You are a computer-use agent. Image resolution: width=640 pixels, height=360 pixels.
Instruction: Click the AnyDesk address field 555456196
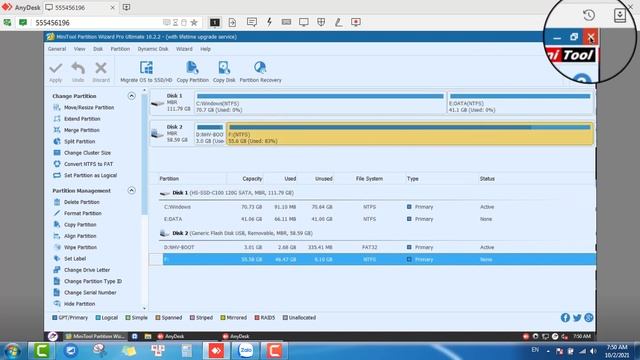pyautogui.click(x=98, y=22)
